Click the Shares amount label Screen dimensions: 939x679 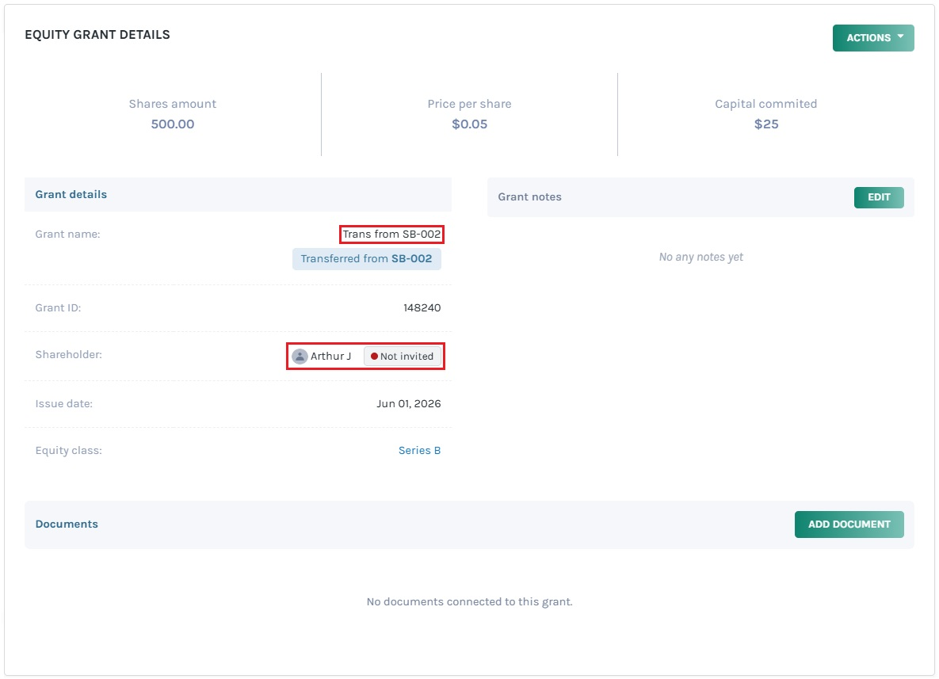[172, 104]
